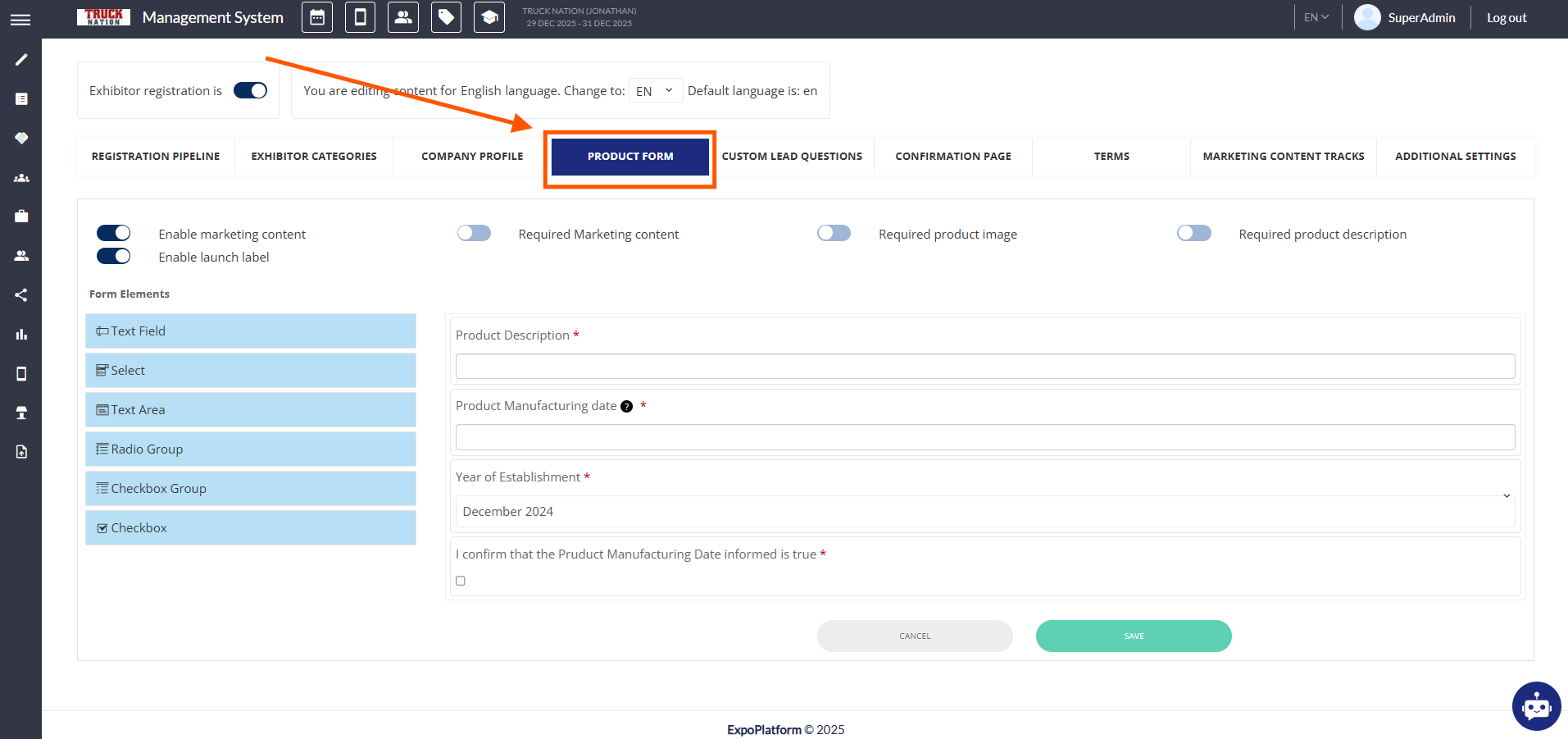The image size is (1568, 739).
Task: Check the manufacturing date confirmation checkbox
Action: (461, 581)
